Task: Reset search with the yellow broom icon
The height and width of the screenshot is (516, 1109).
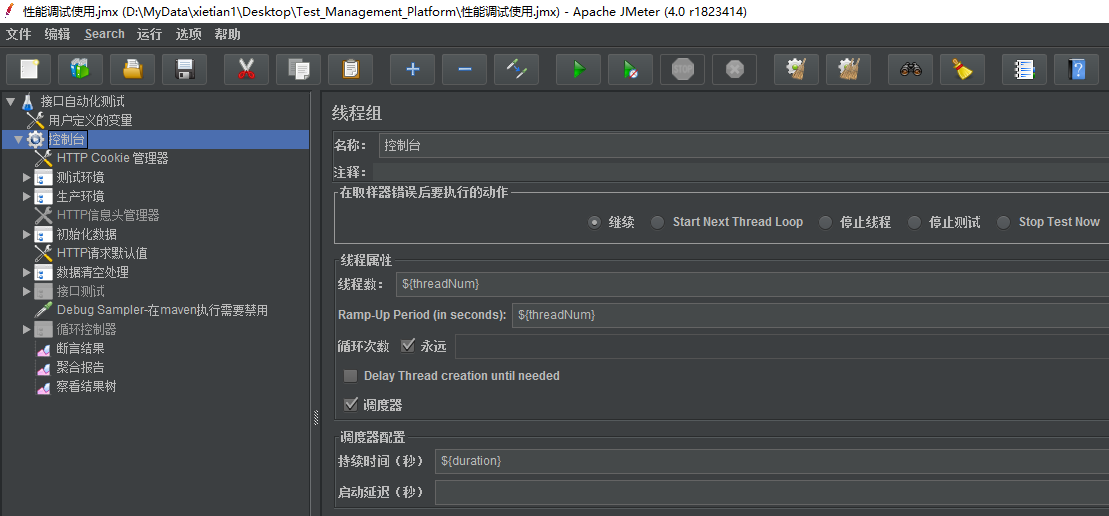Action: click(963, 69)
